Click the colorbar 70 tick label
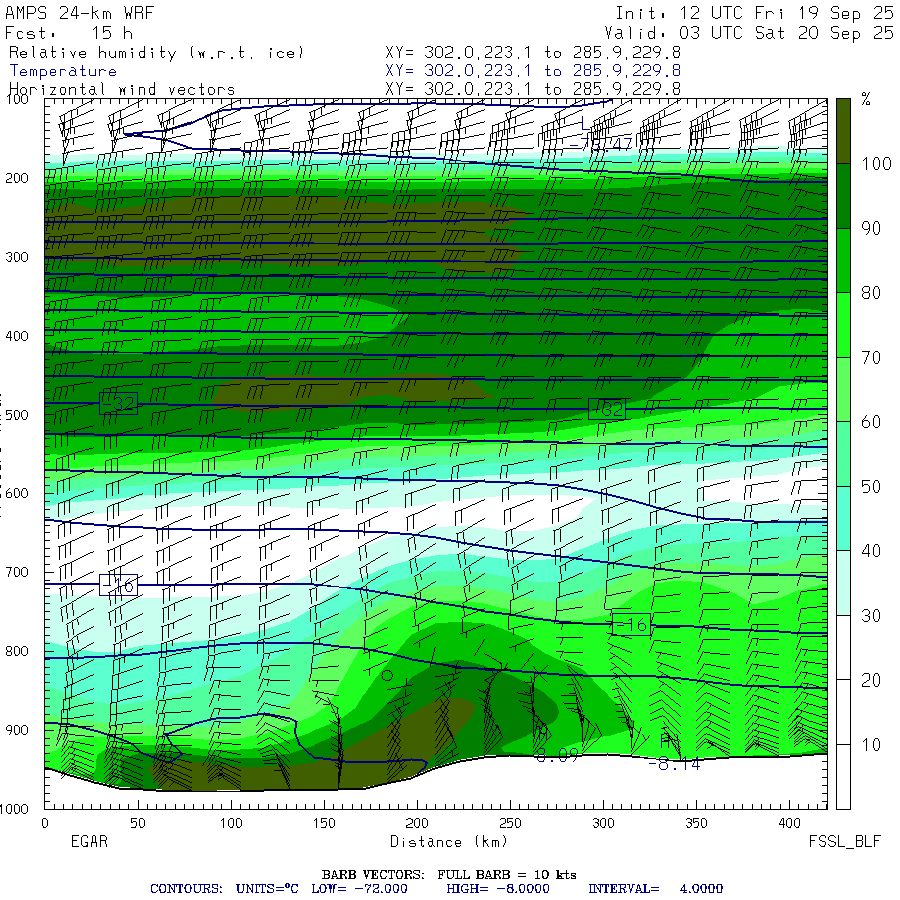Screen dimensions: 900x900 tap(871, 358)
